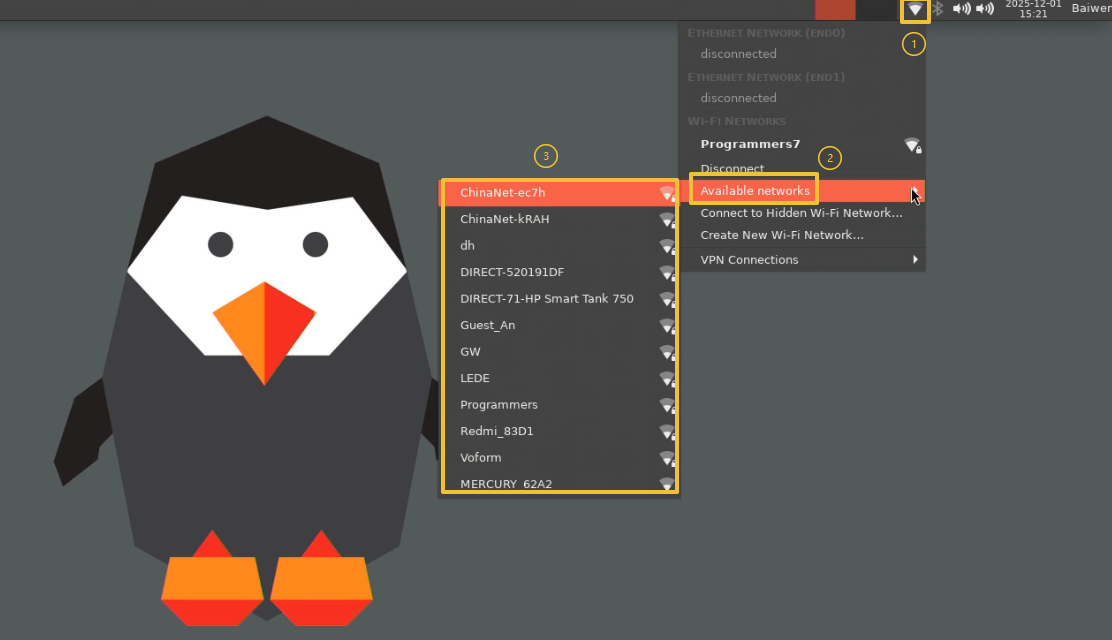The width and height of the screenshot is (1112, 640).
Task: Pick the Redmi_83D1 Wi-Fi network
Action: click(x=497, y=431)
